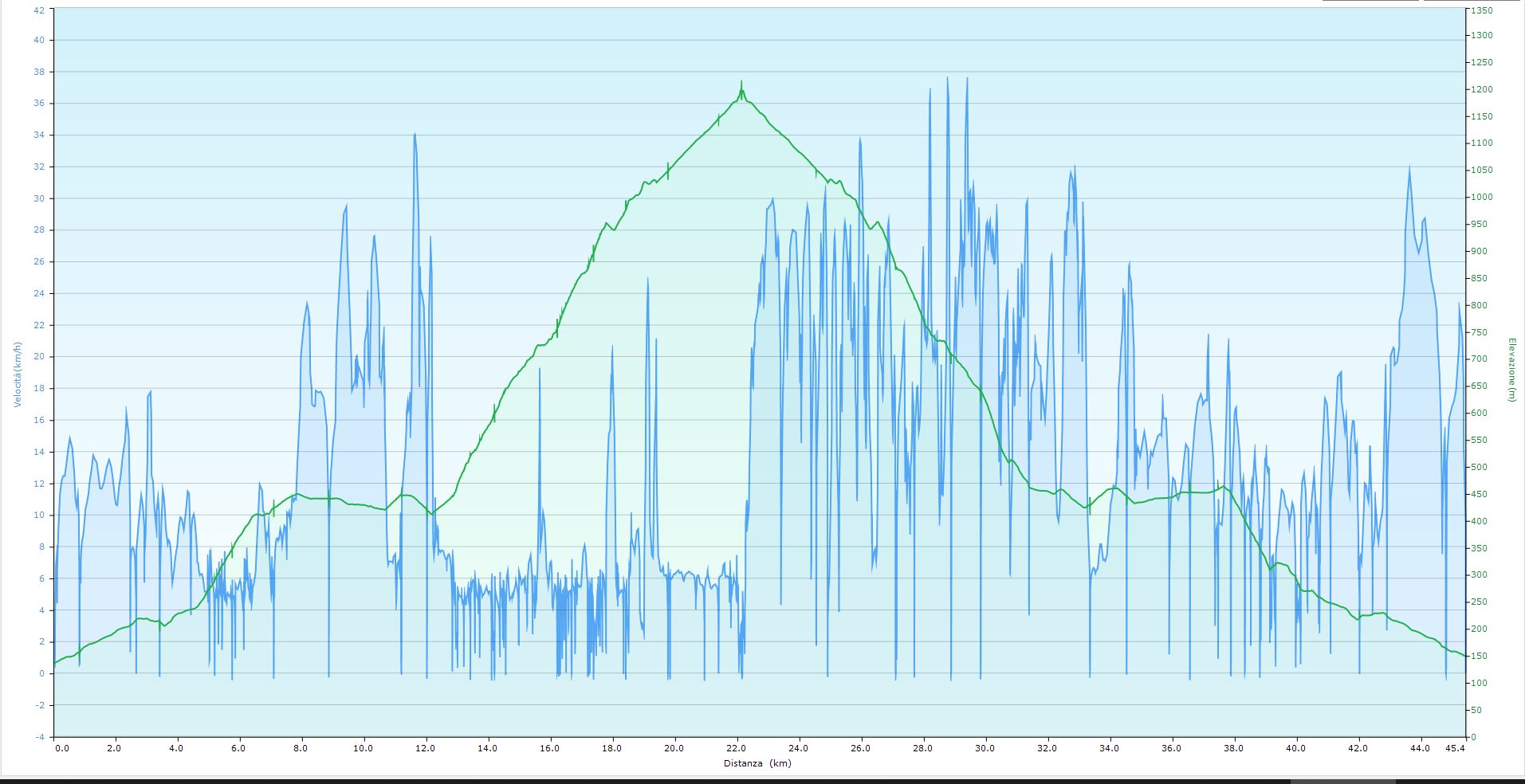Click the 0.0 km distance tick label
Image resolution: width=1525 pixels, height=784 pixels.
[61, 748]
